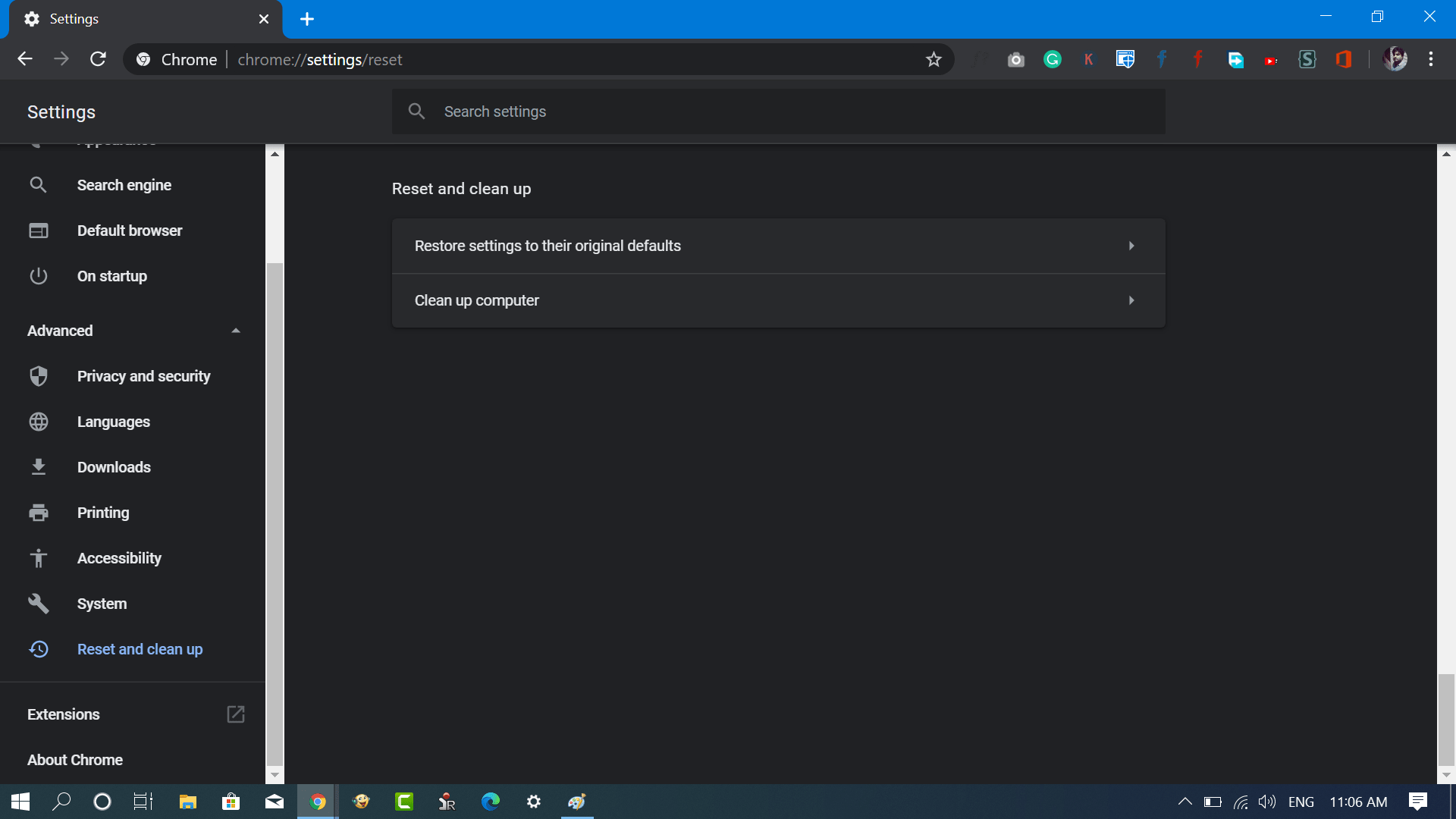Click the System settings option
This screenshot has width=1456, height=819.
101,603
